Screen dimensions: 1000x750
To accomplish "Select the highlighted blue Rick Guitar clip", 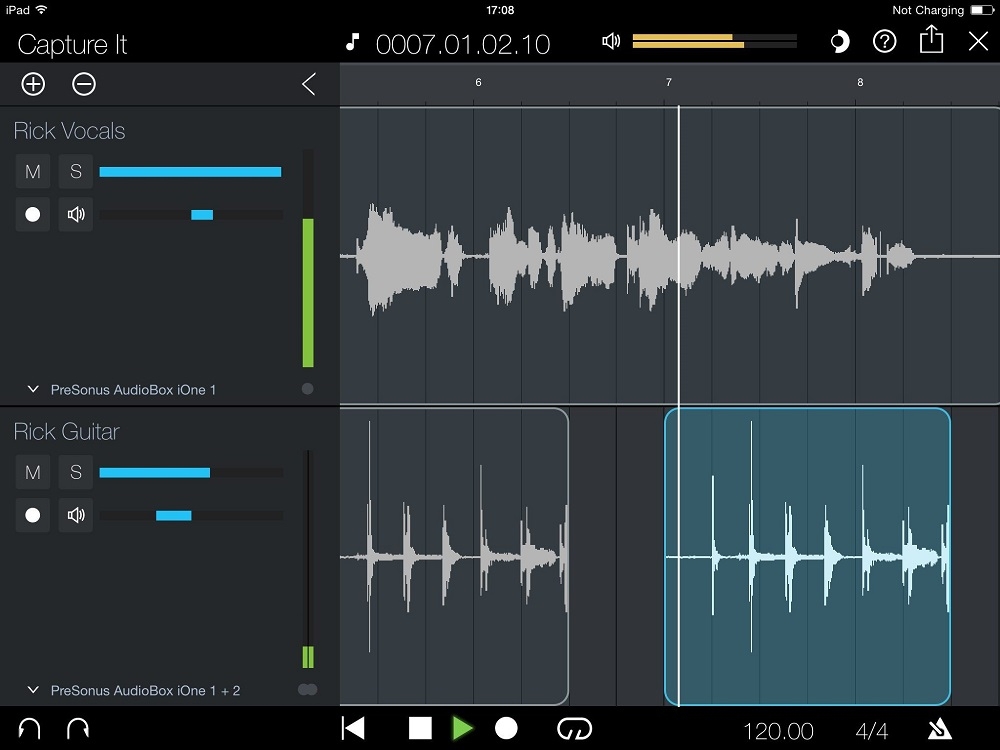I will pyautogui.click(x=807, y=557).
